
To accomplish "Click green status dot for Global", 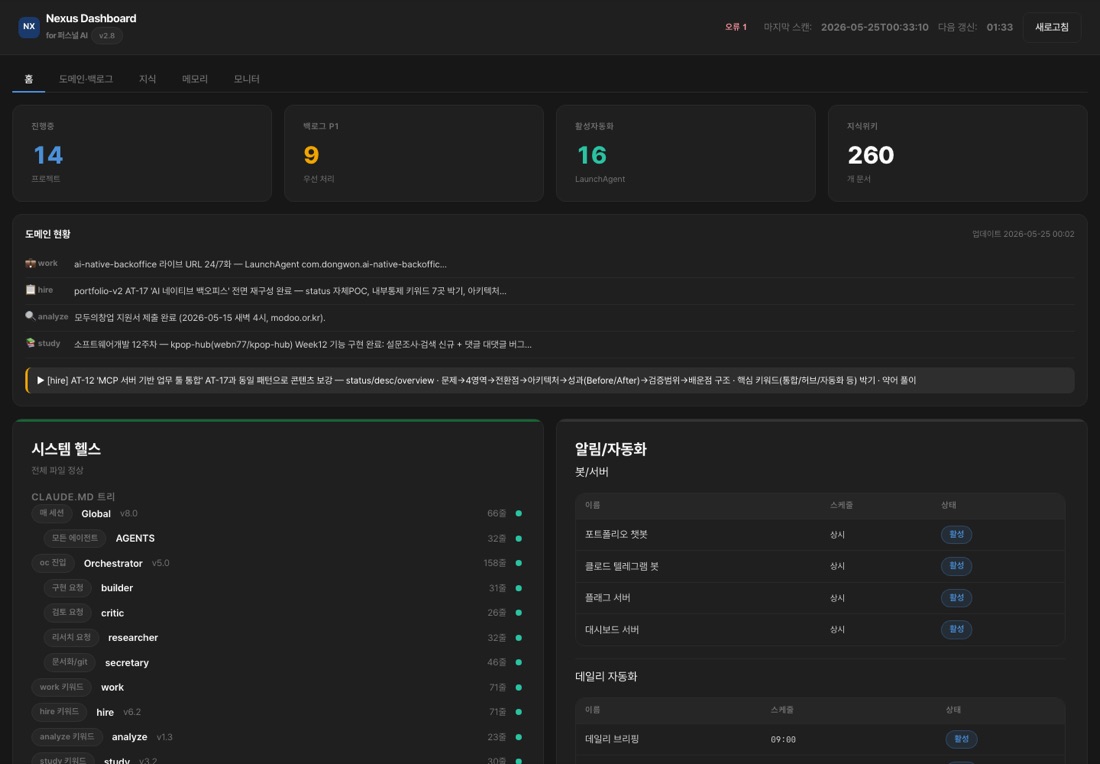I will click(x=518, y=514).
